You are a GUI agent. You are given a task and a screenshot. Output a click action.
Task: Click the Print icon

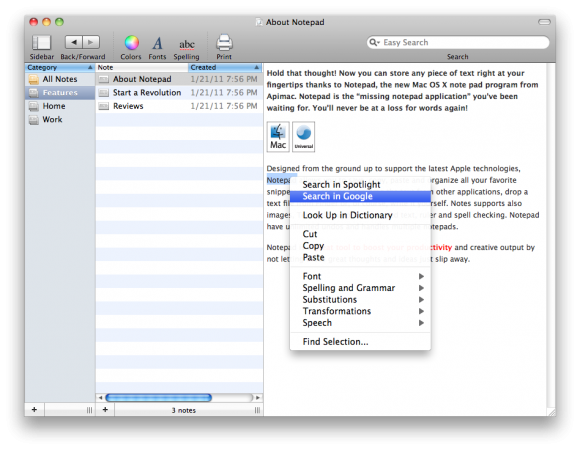224,43
